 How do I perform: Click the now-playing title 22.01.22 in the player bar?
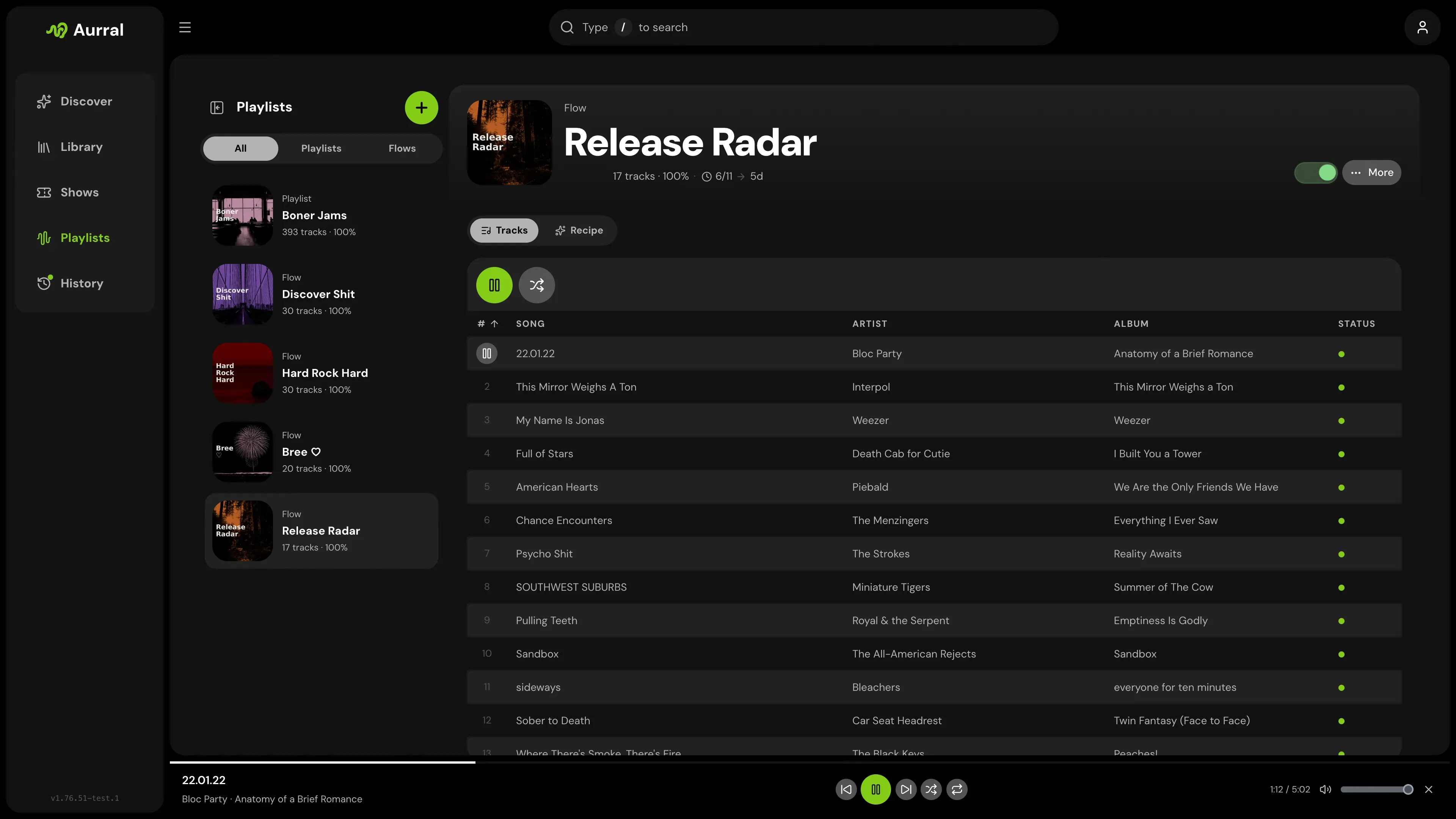[204, 780]
